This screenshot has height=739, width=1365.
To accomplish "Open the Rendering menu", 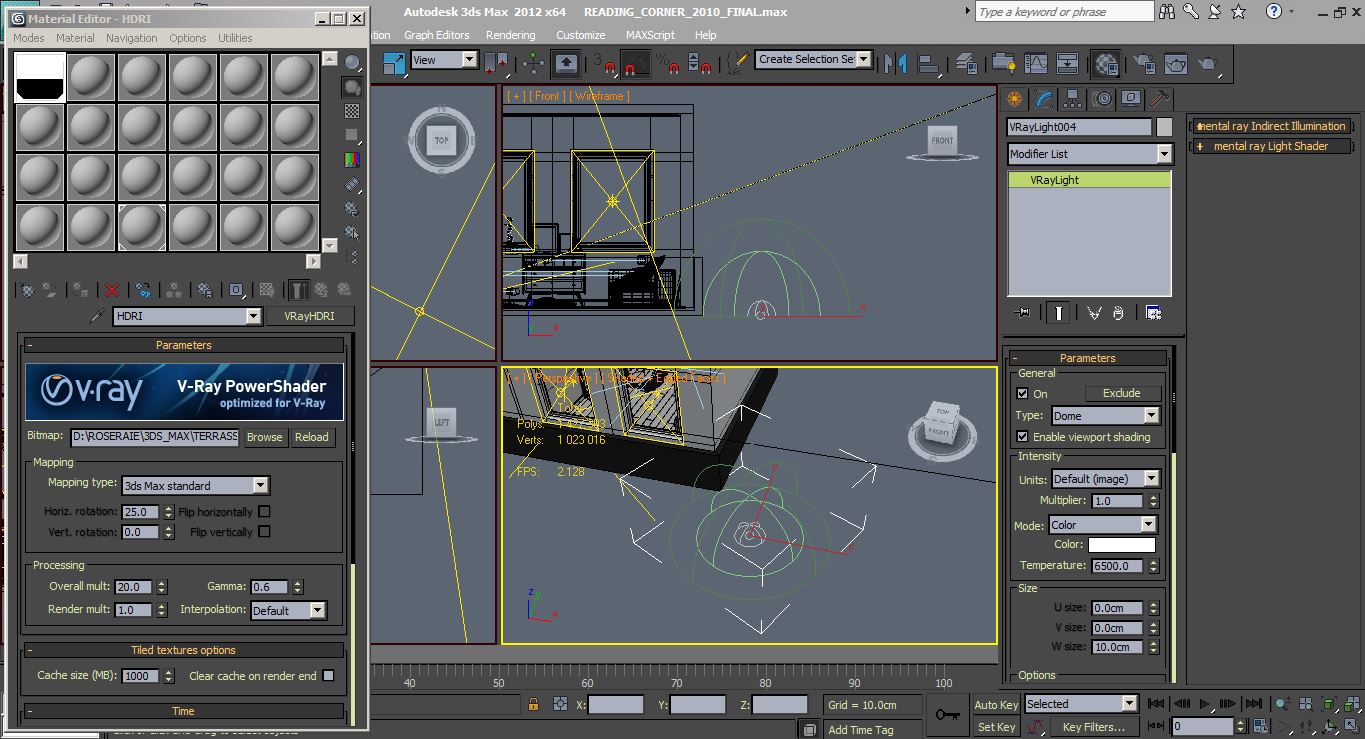I will click(x=511, y=35).
